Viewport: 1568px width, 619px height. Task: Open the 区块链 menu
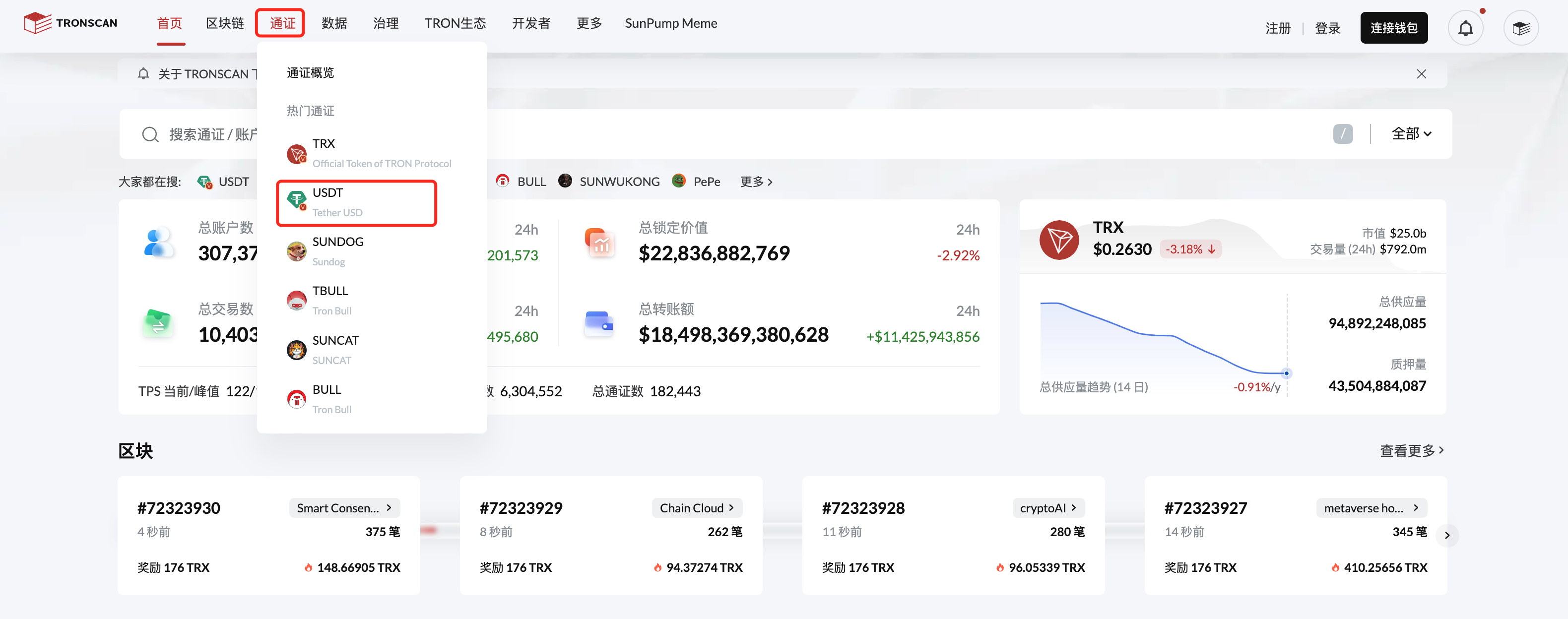[225, 23]
